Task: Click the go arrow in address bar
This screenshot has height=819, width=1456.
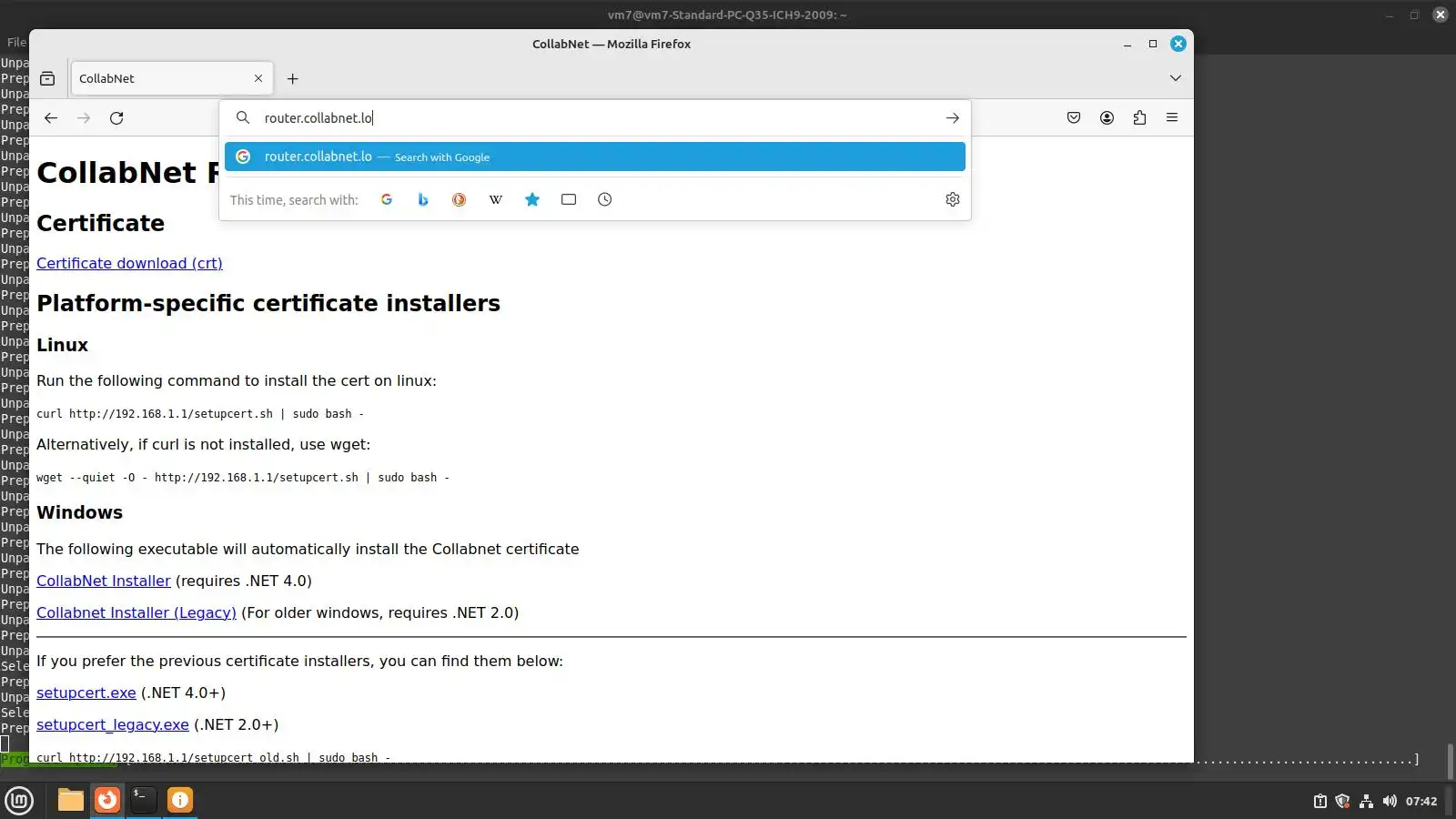Action: coord(952,118)
